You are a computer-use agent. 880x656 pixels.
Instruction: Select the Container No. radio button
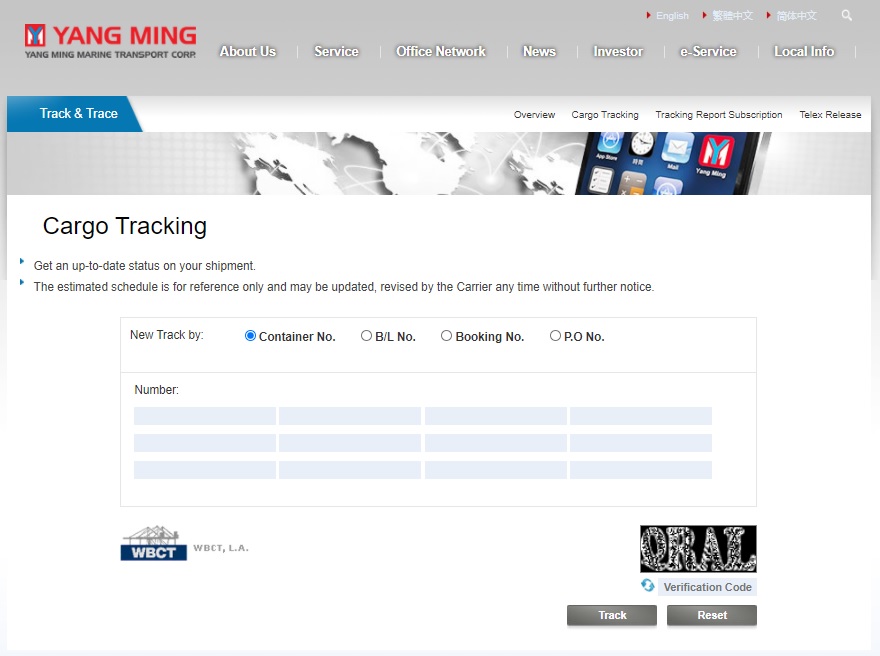(x=250, y=336)
